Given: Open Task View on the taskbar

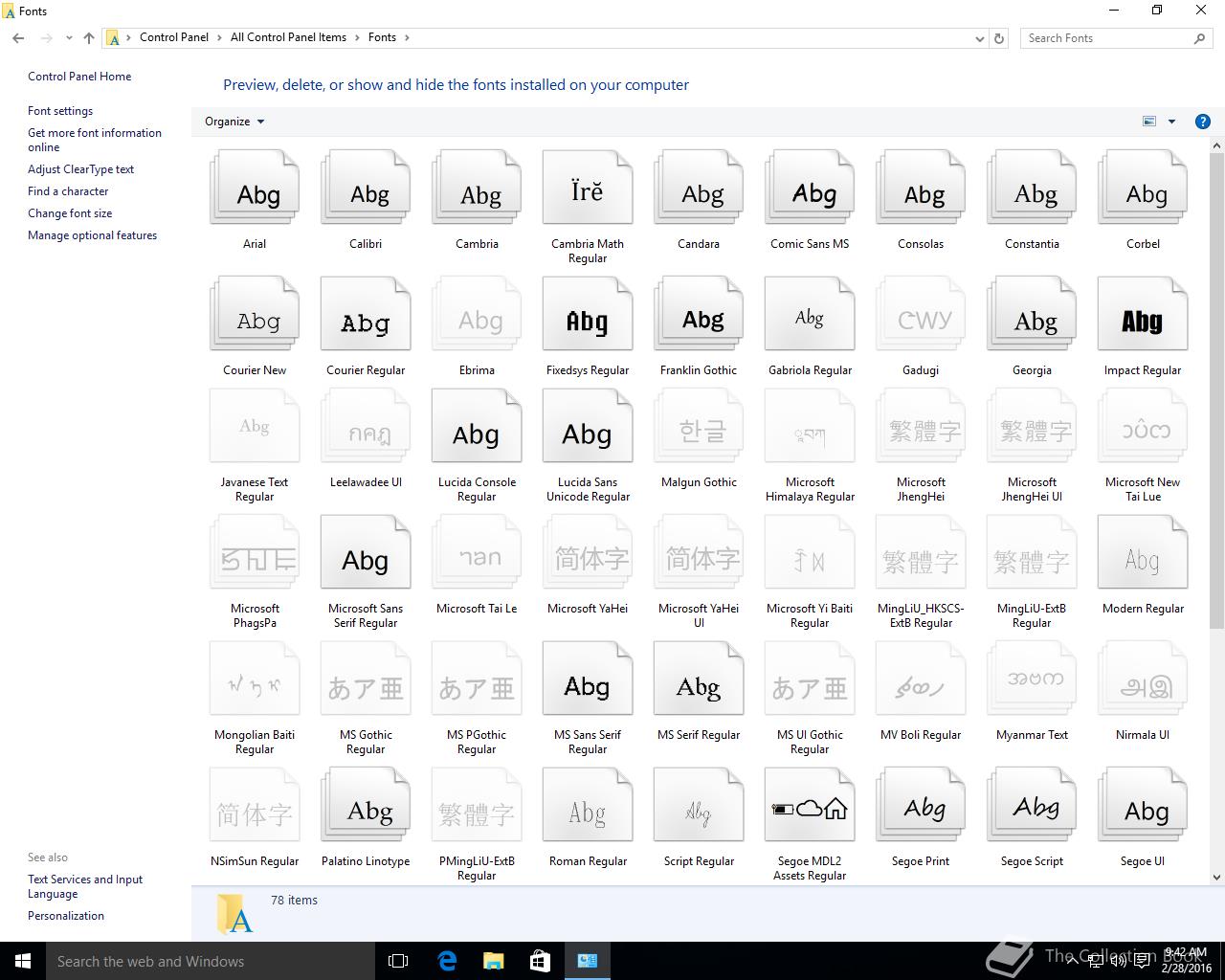Looking at the screenshot, I should [x=398, y=961].
